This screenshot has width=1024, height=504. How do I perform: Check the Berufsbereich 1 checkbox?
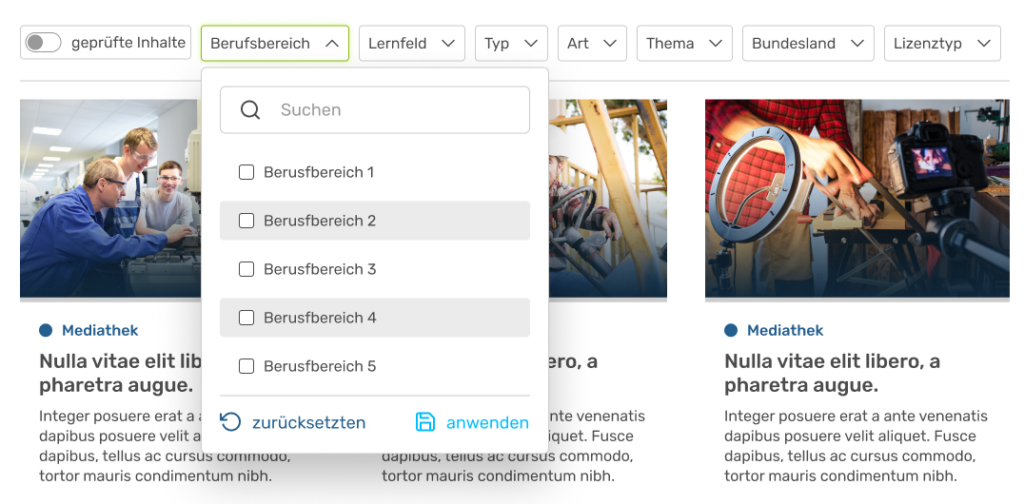tap(246, 172)
